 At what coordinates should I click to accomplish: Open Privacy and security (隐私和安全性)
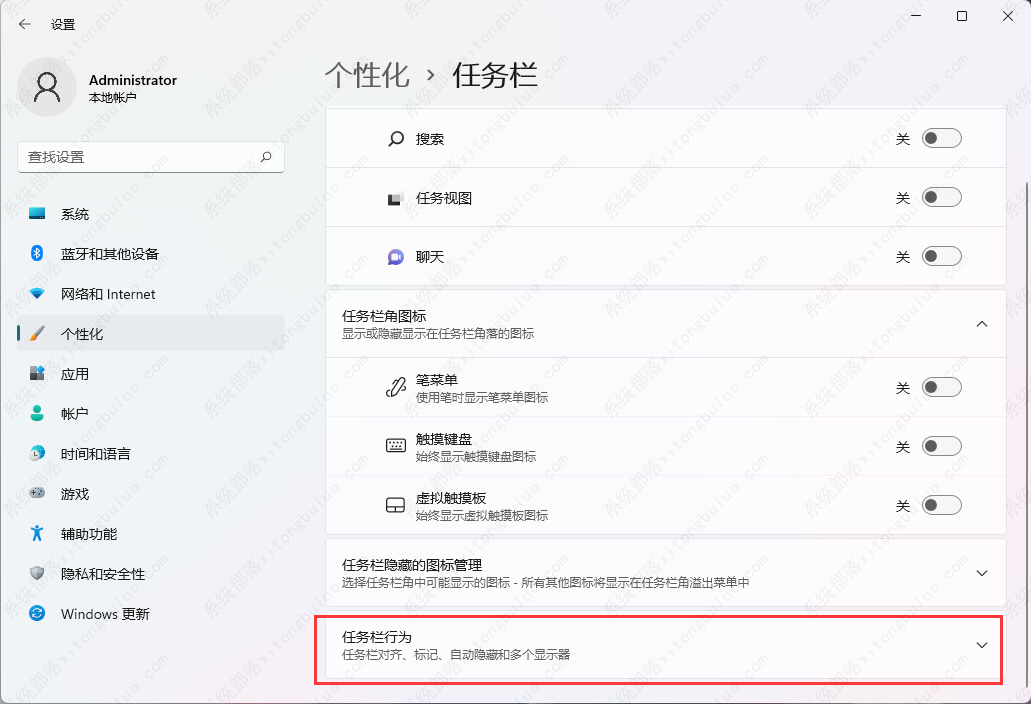click(x=102, y=574)
